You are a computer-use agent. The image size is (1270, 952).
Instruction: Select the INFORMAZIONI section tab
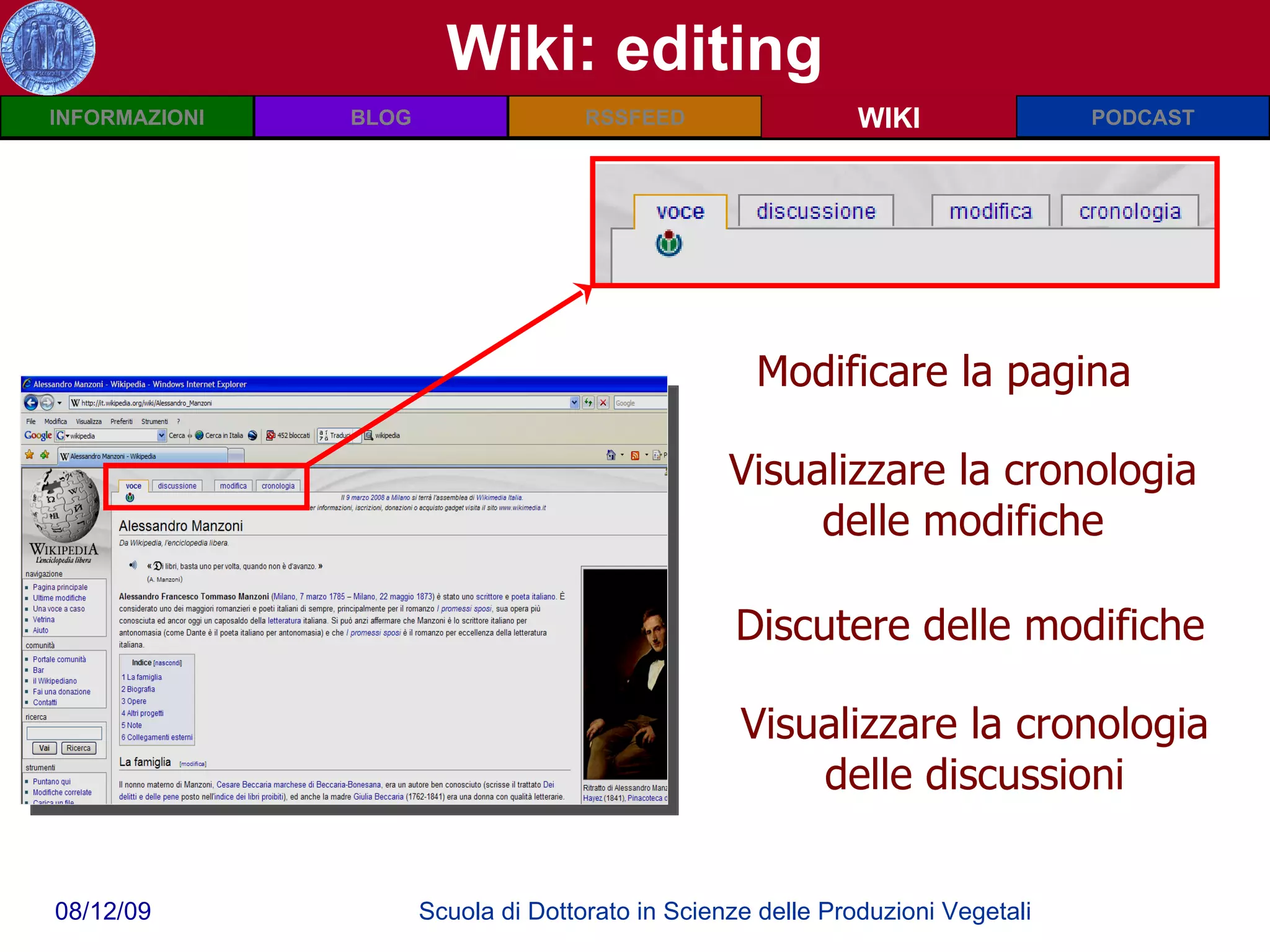(x=127, y=117)
